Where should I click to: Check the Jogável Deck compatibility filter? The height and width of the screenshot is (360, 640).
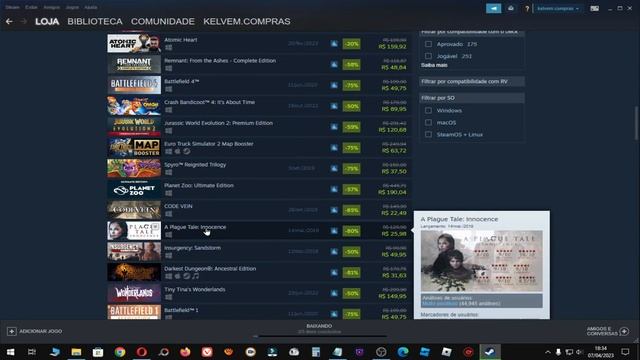point(428,56)
